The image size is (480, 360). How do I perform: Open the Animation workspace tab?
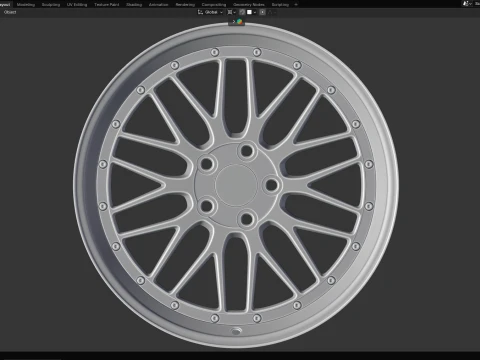tap(159, 5)
